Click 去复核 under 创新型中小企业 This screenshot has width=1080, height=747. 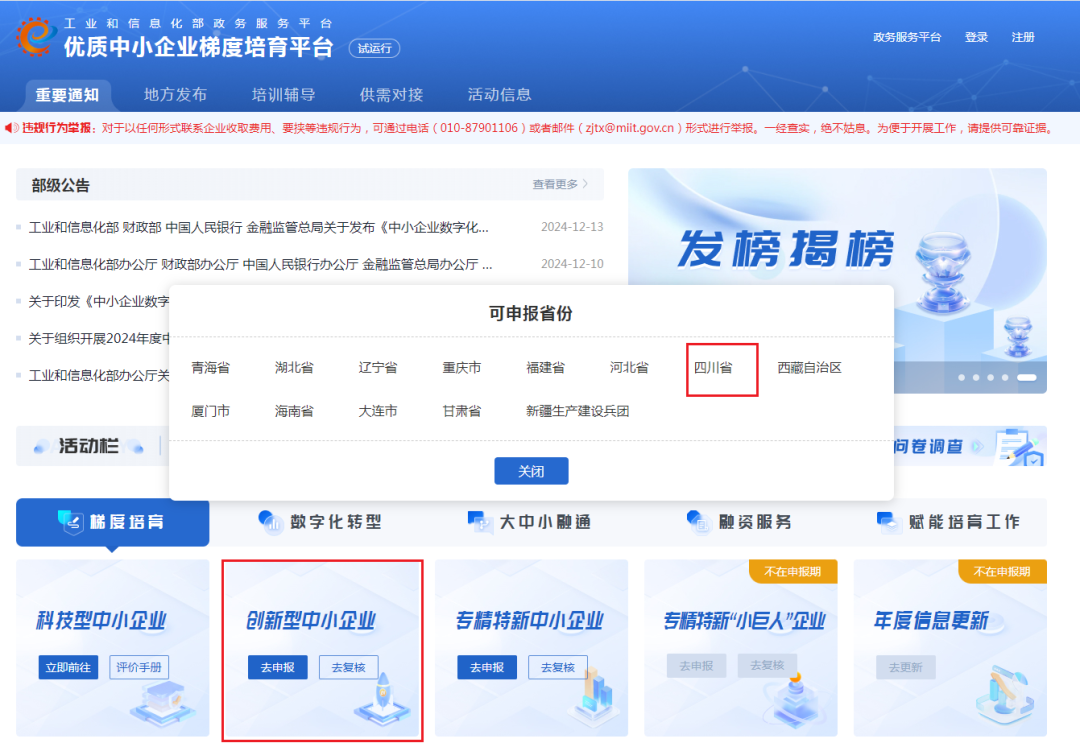pos(349,667)
